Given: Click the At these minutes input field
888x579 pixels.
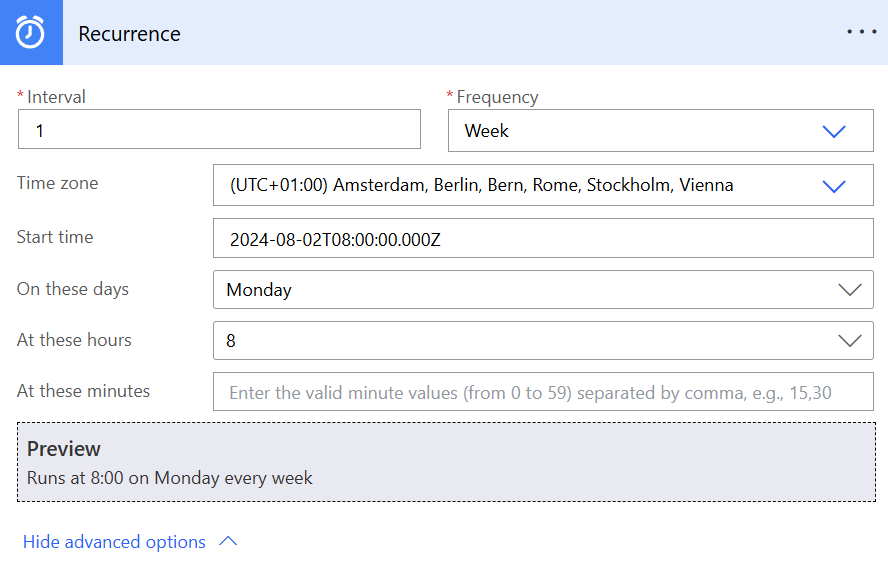Looking at the screenshot, I should [x=542, y=392].
